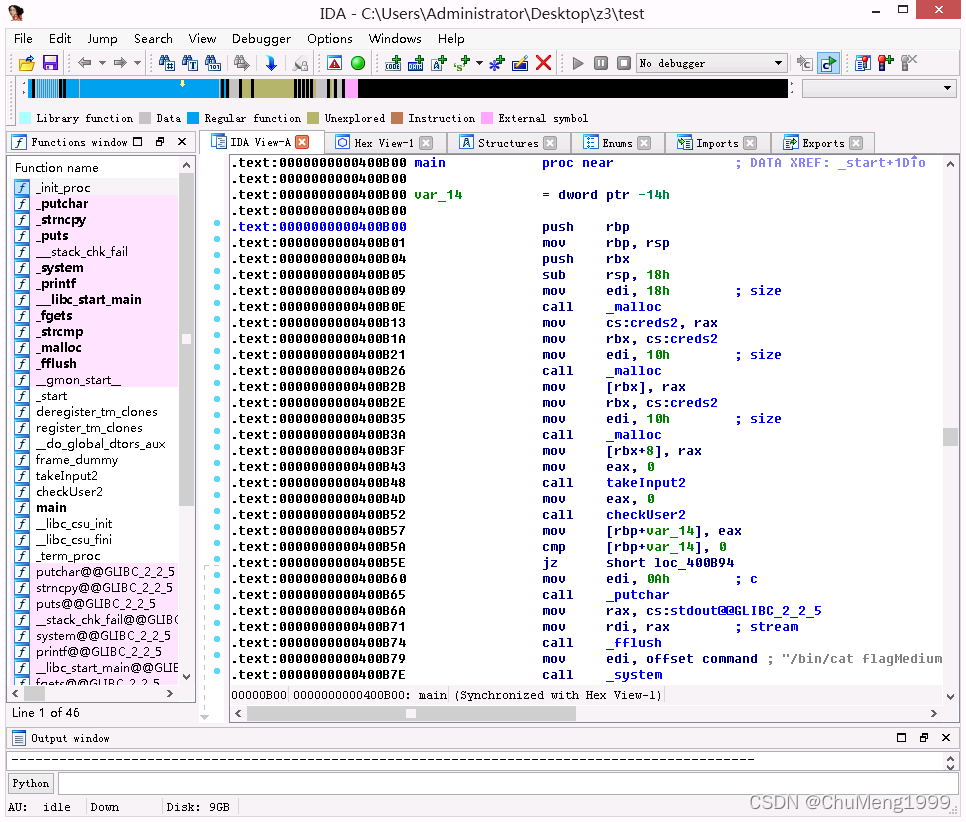Jump forward with the right arrow icon

120,63
